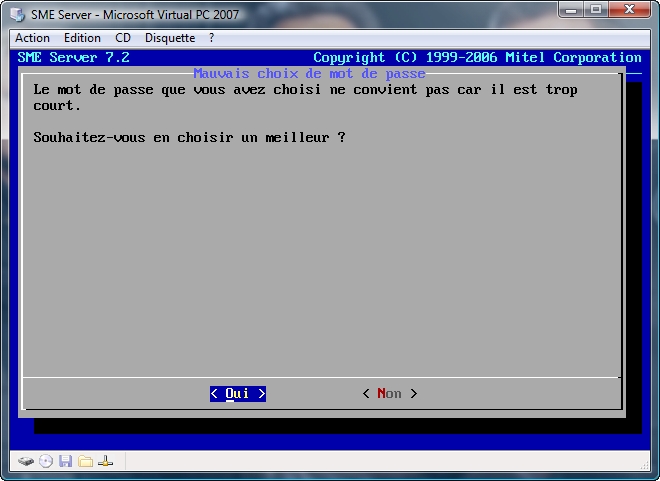The height and width of the screenshot is (481, 660).
Task: Click the window resize grip in the corner
Action: click(x=644, y=465)
